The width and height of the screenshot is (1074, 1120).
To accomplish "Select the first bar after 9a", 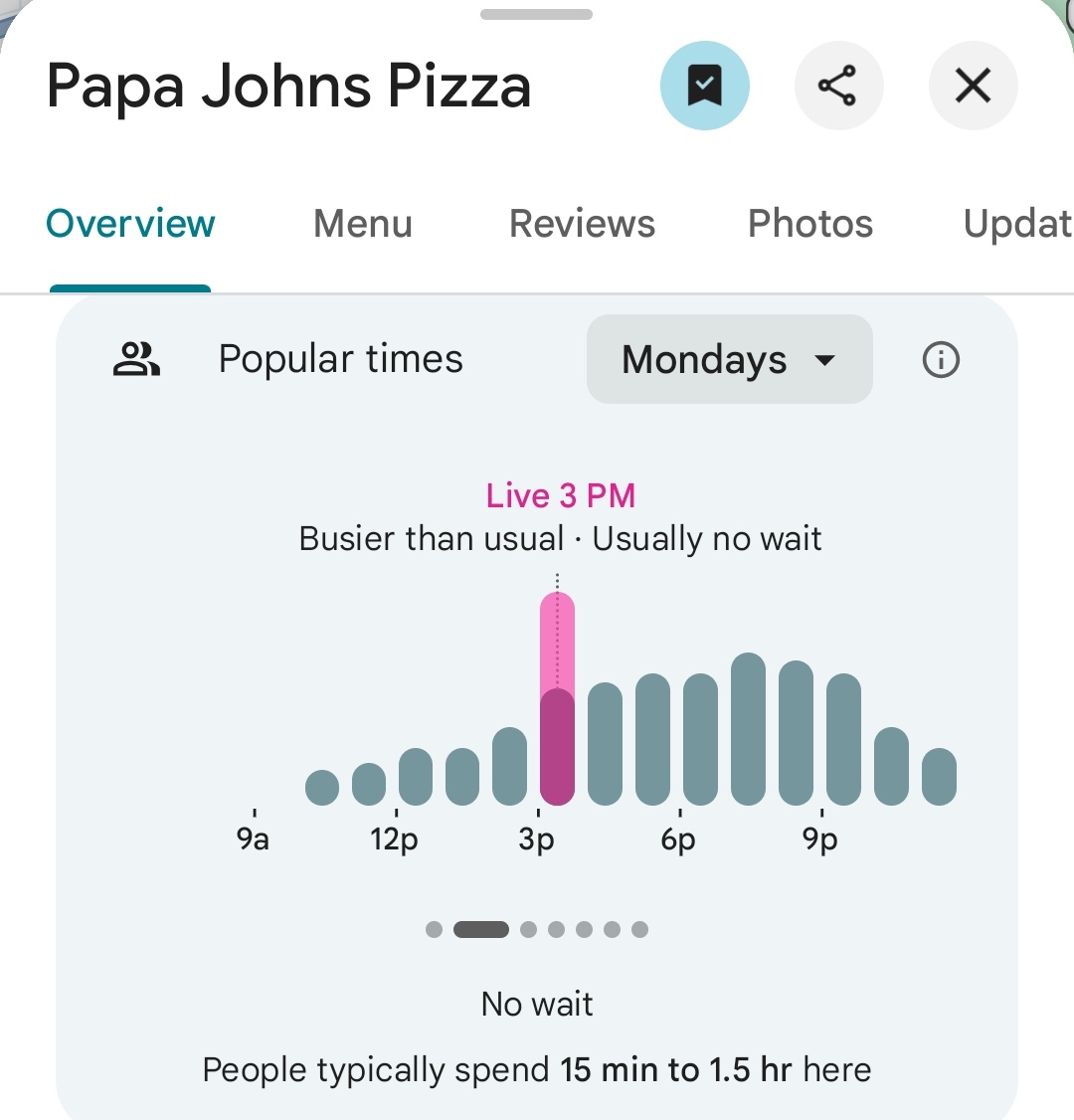I will [322, 787].
